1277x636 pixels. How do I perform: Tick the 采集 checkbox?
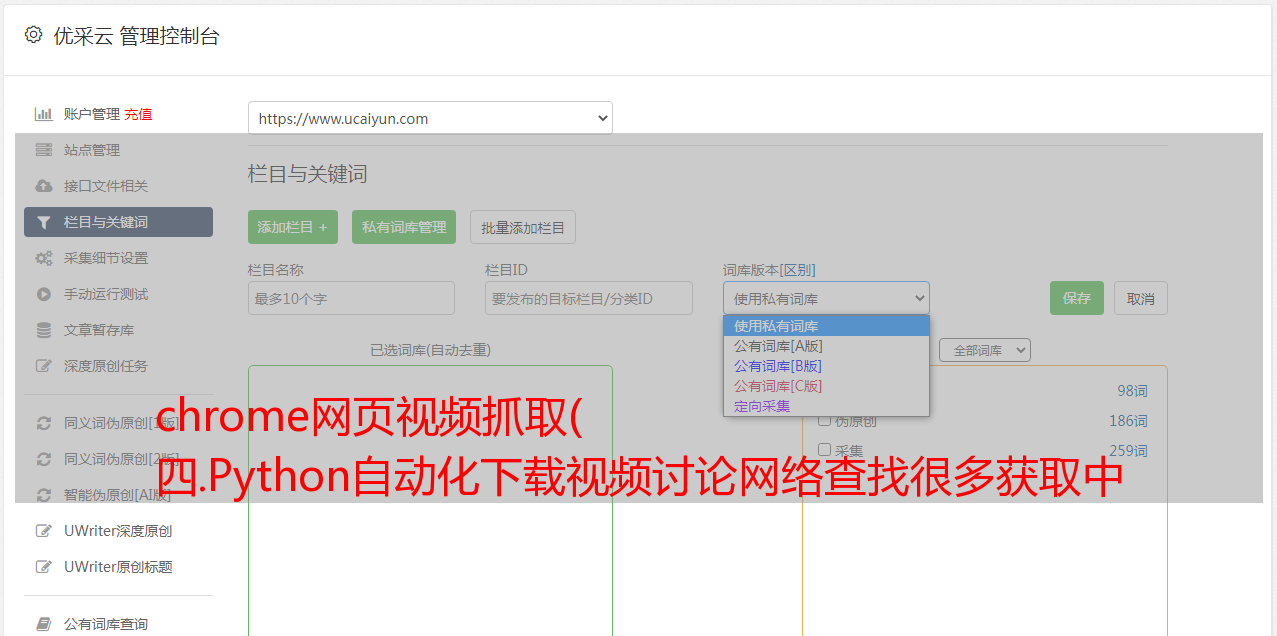tap(825, 449)
